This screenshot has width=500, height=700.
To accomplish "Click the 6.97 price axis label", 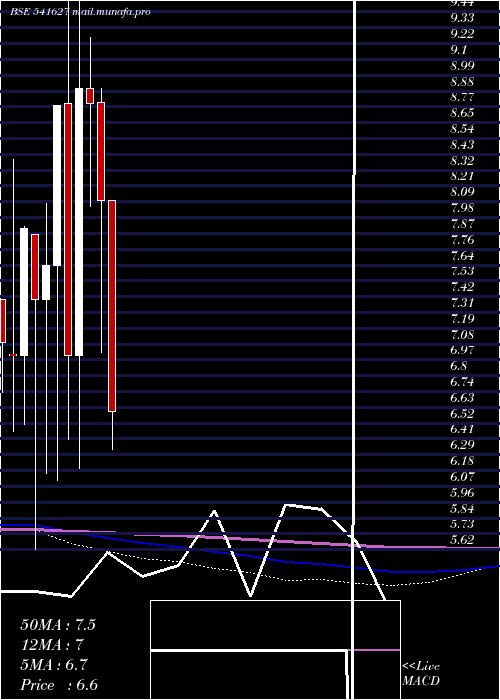I will click(x=462, y=350).
